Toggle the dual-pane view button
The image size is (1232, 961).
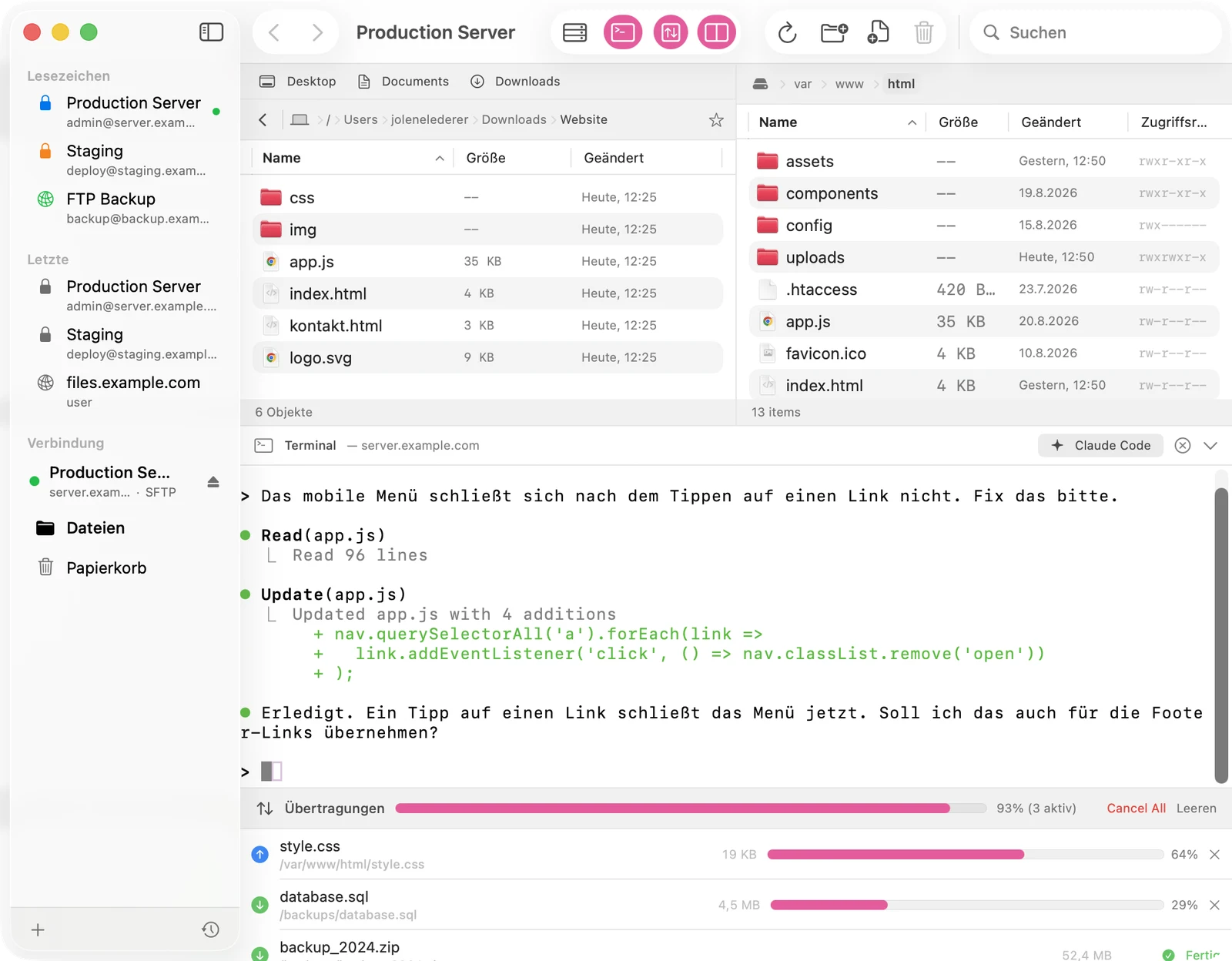pos(717,32)
